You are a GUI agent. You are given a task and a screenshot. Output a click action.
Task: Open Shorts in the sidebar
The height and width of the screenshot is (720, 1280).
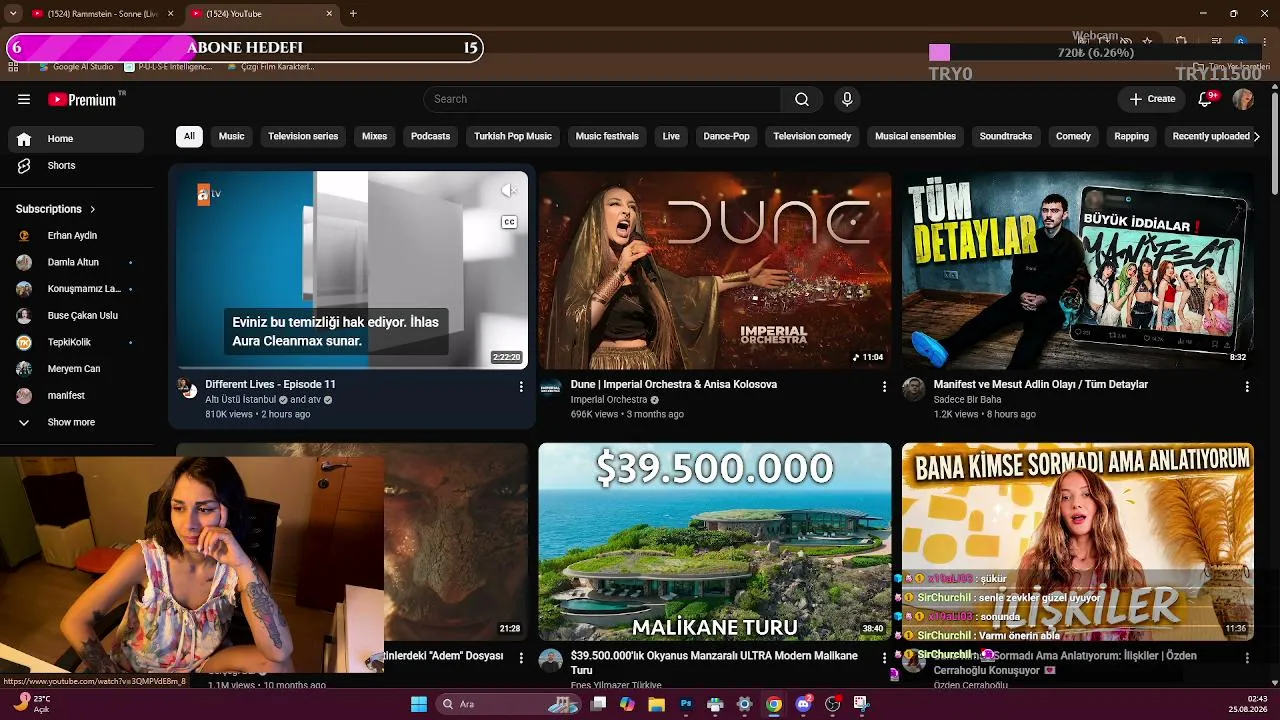coord(76,165)
